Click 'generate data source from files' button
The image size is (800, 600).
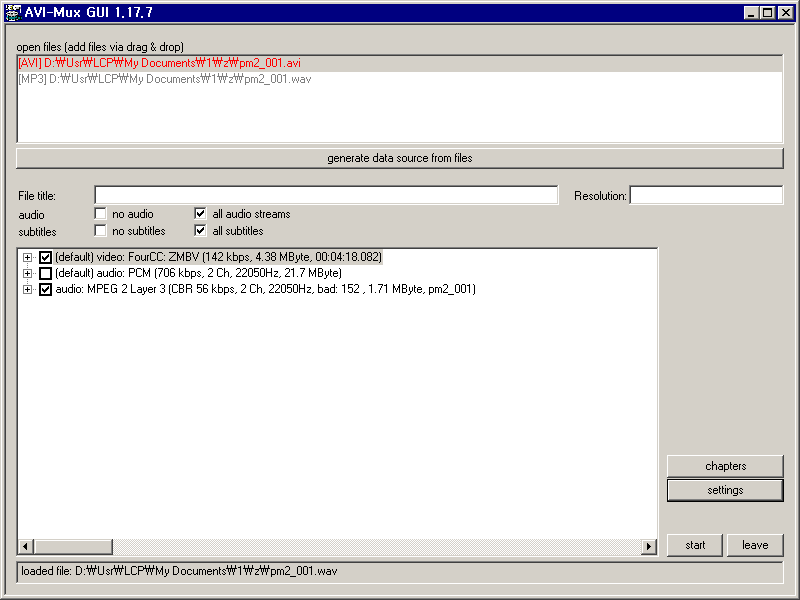pyautogui.click(x=399, y=158)
